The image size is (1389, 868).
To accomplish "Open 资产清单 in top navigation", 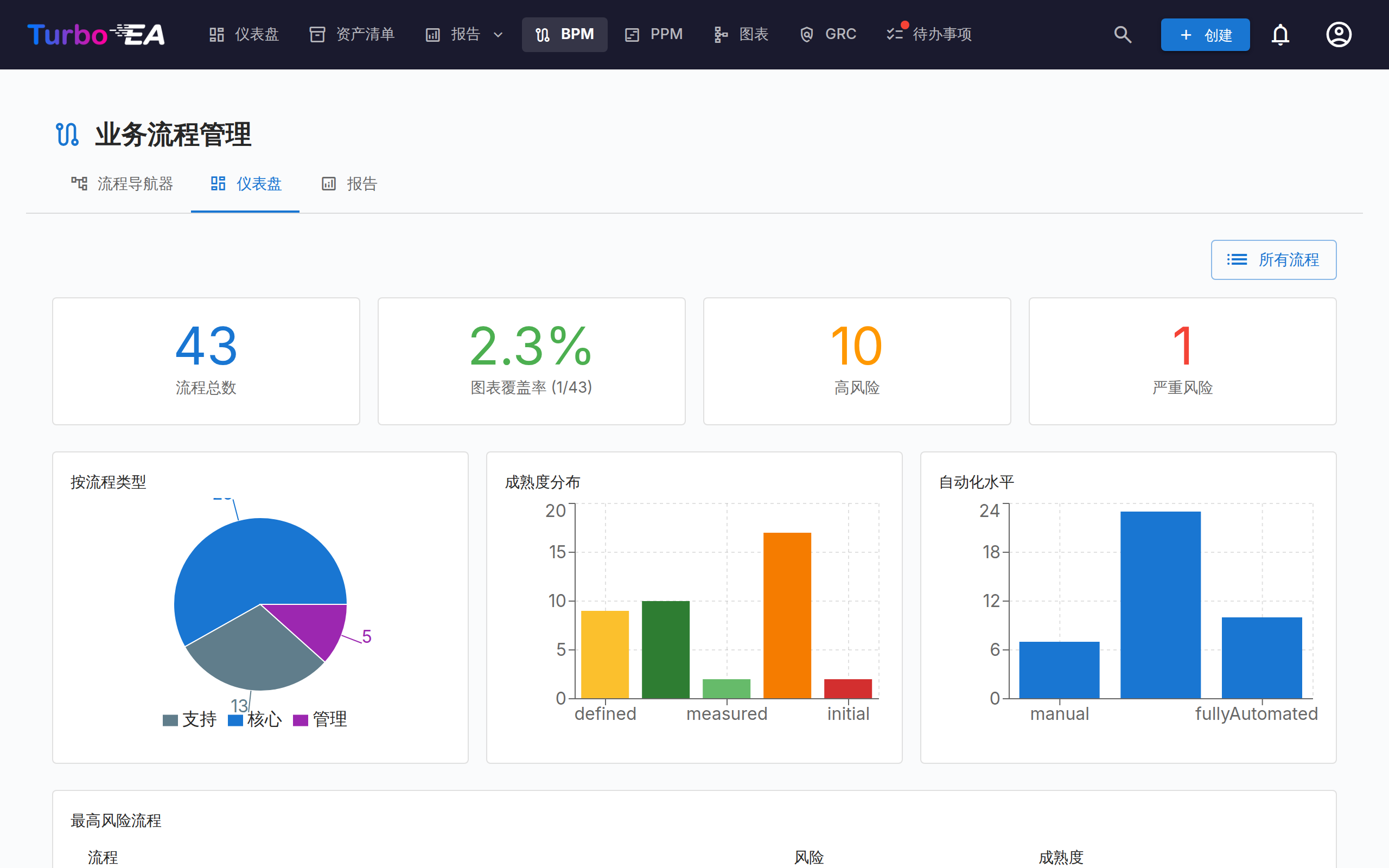I will (353, 34).
